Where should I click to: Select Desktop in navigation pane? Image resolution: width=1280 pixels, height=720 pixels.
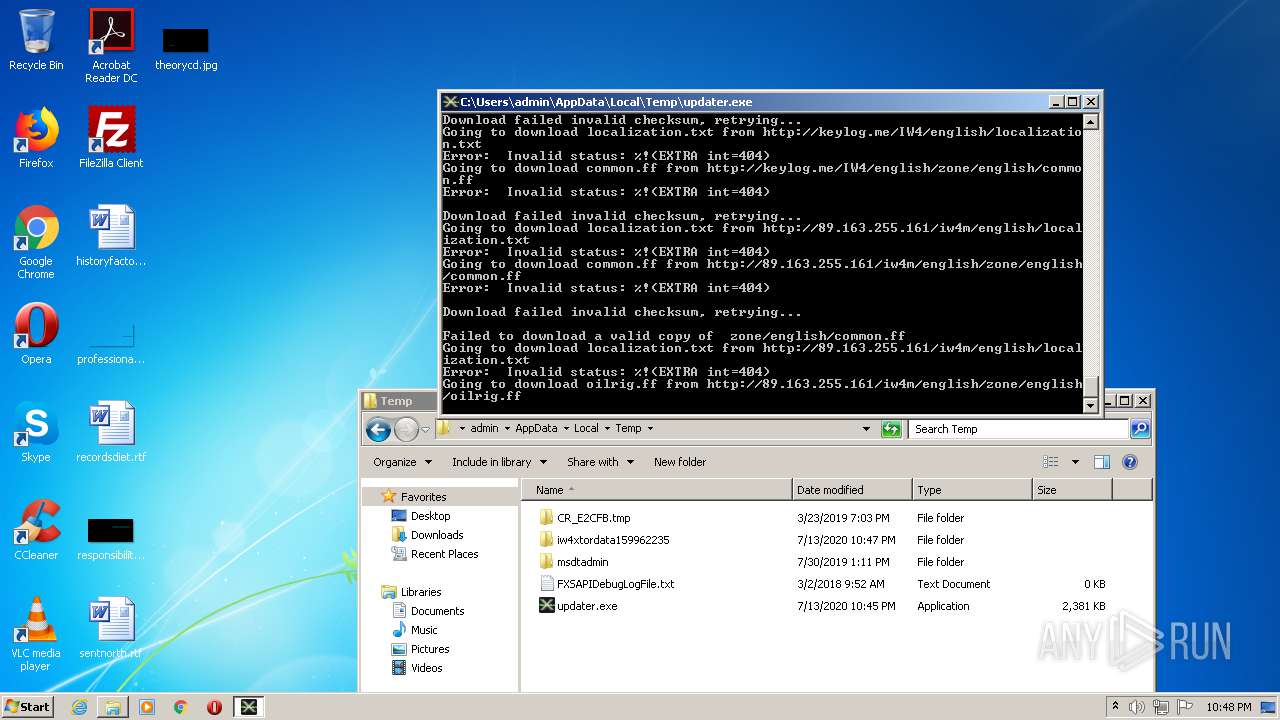point(430,516)
